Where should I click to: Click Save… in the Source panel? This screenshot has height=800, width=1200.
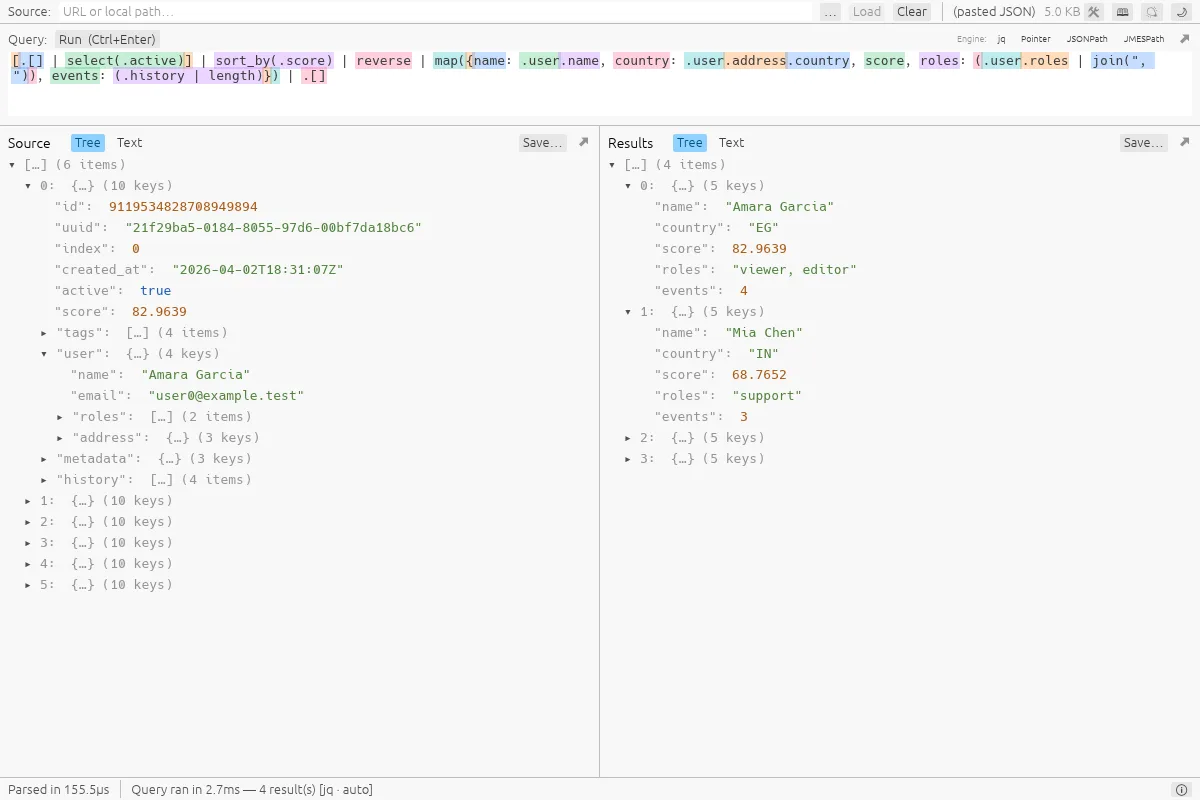coord(543,143)
